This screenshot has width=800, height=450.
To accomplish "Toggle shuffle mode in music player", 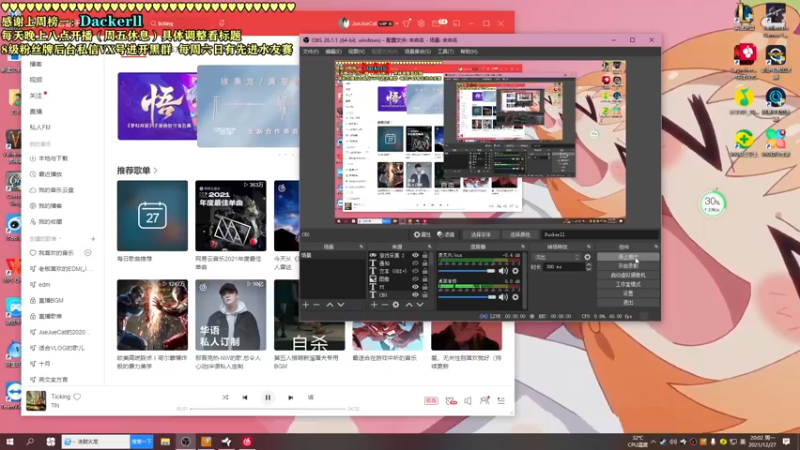I will click(225, 397).
